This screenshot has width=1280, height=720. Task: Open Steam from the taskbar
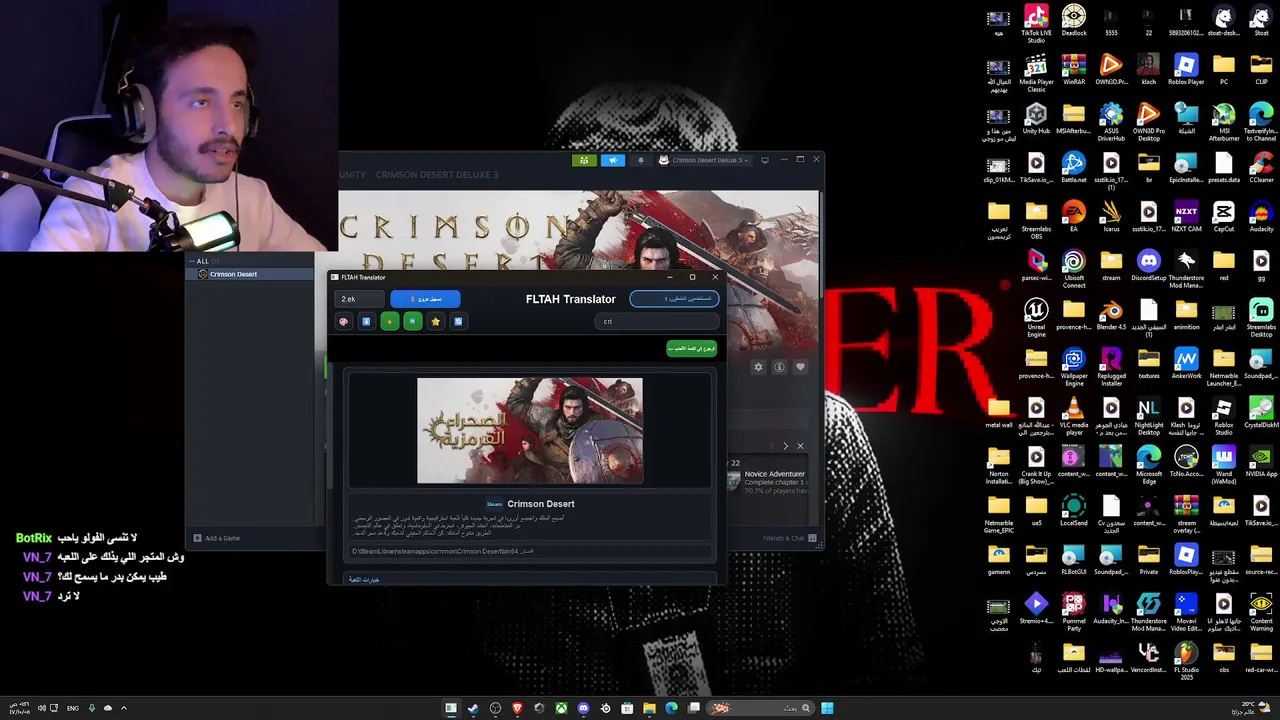pos(473,708)
